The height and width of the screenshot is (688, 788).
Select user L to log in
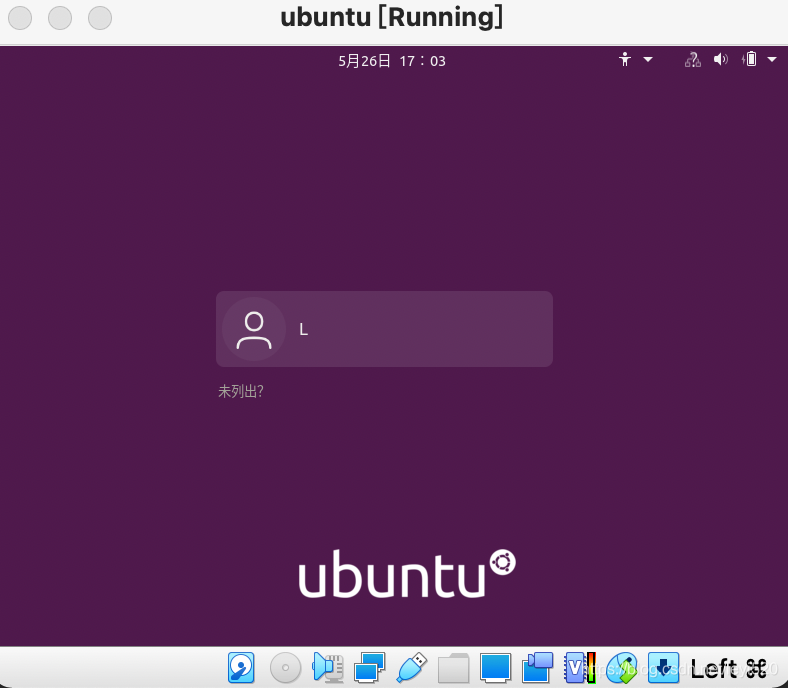(384, 329)
